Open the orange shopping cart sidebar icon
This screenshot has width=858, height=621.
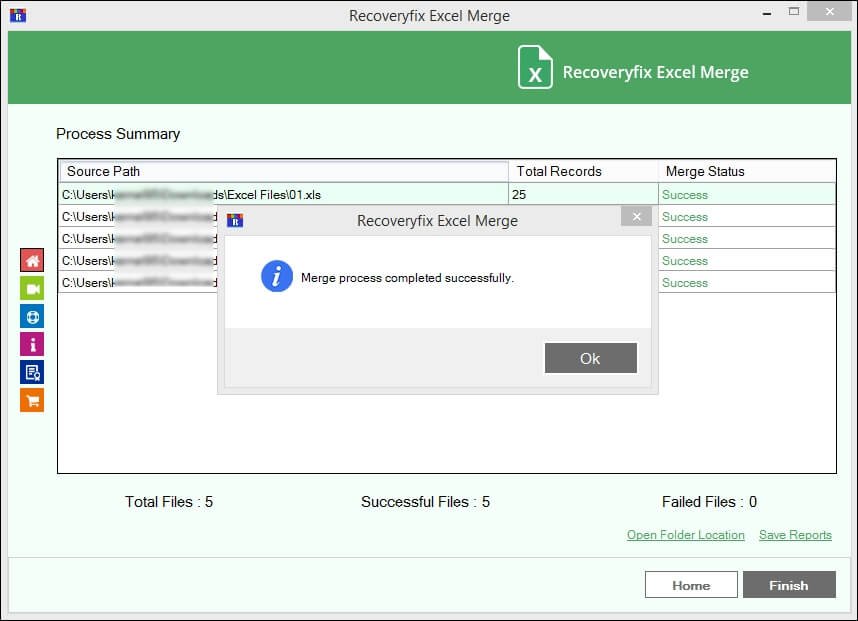32,400
